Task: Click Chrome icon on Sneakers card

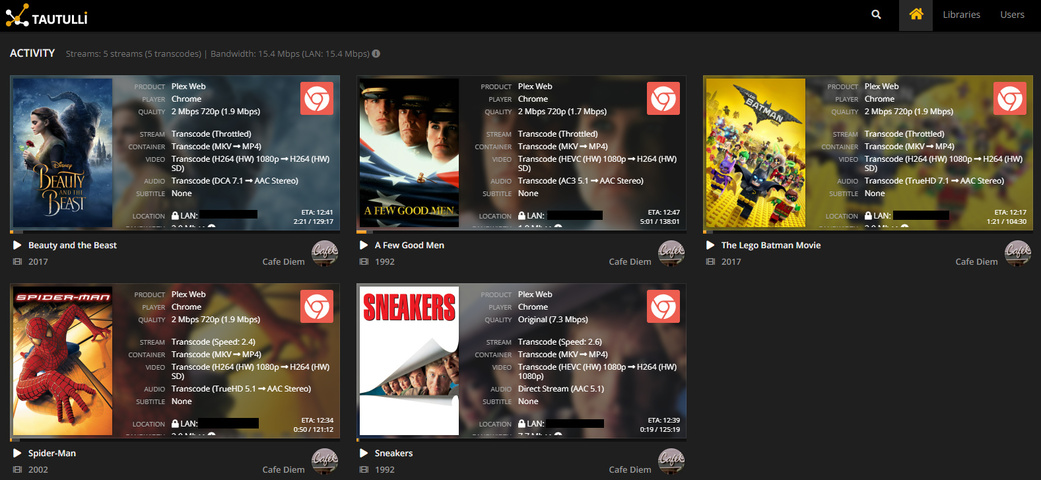Action: pyautogui.click(x=663, y=307)
